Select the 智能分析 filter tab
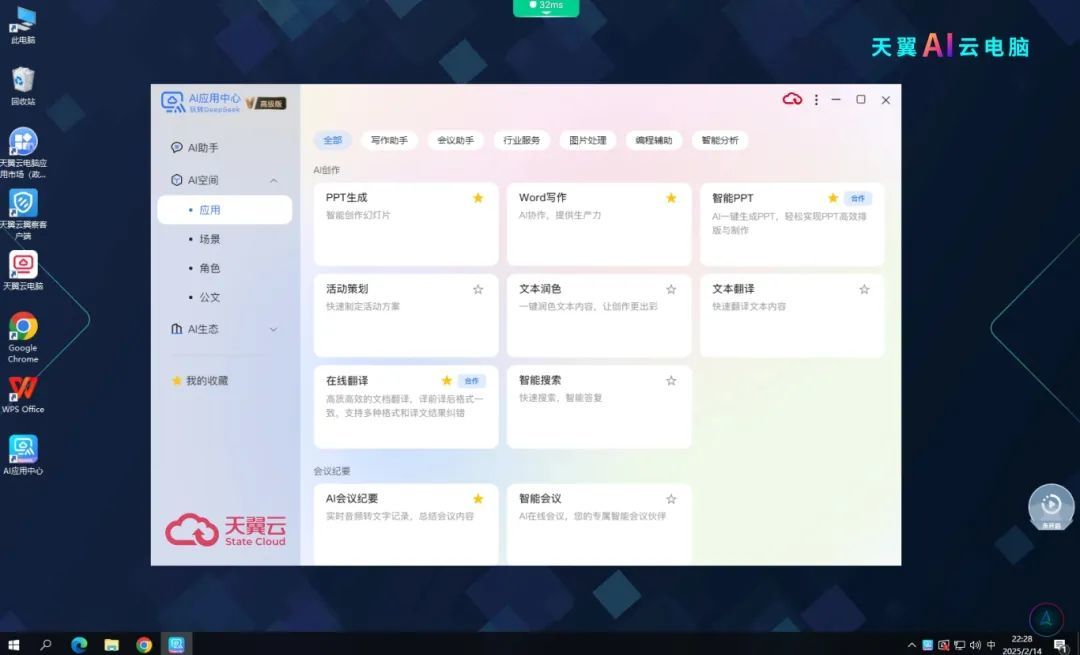This screenshot has height=655, width=1080. [720, 141]
